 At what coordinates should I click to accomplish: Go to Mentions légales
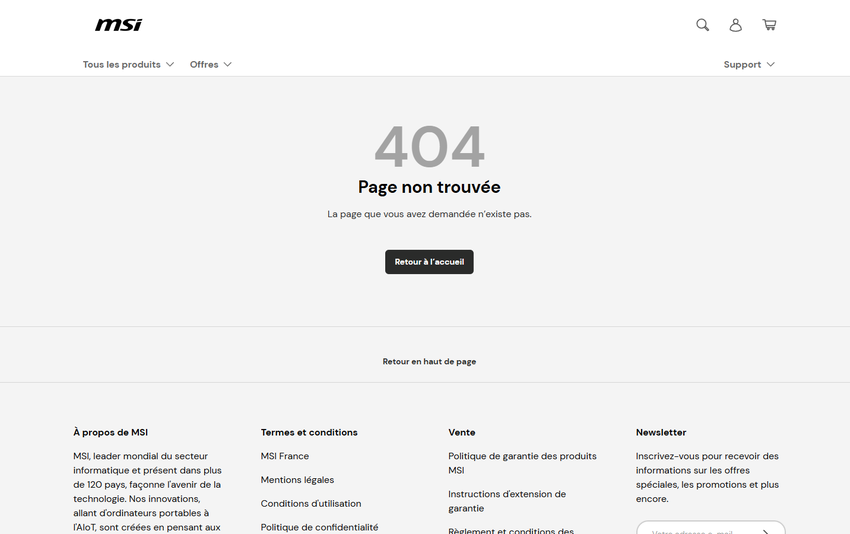pos(297,480)
